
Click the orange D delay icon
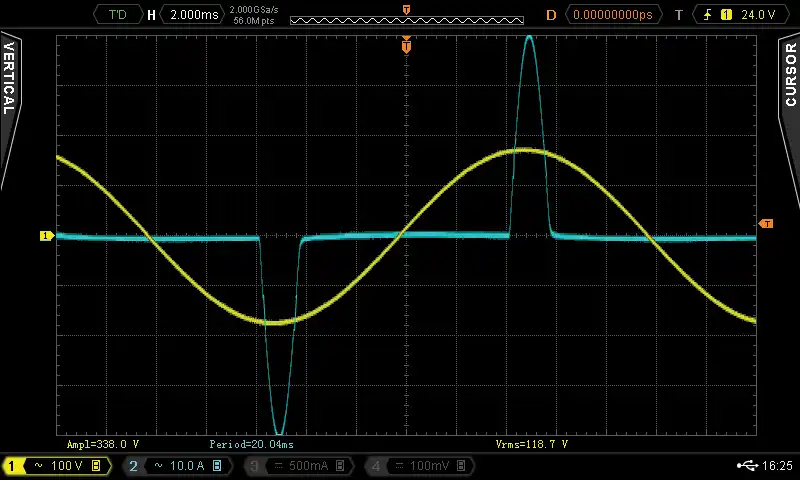click(550, 15)
